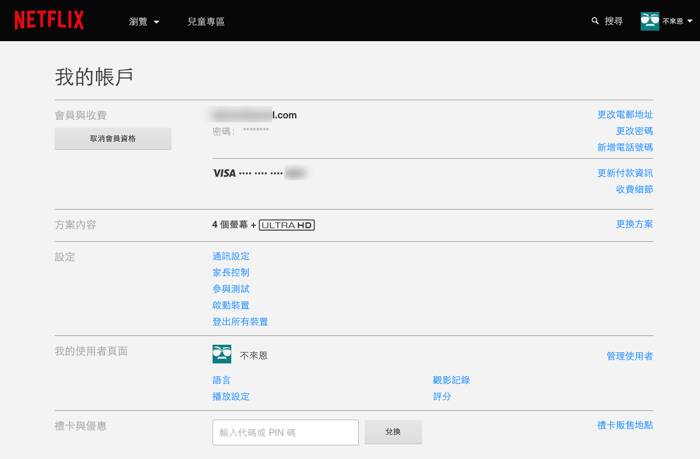Open 觀影記錄 viewing activity
Viewport: 700px width, 459px height.
coord(451,380)
